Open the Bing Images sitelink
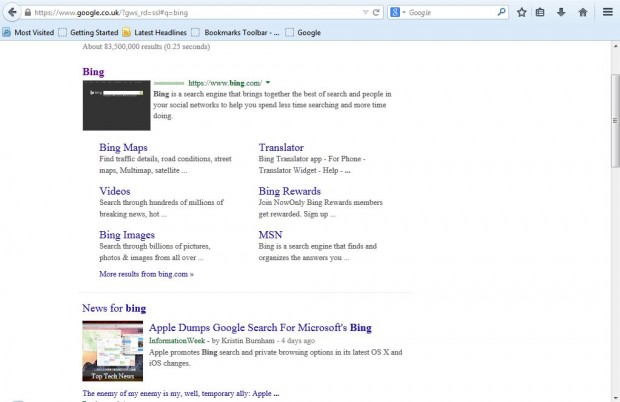This screenshot has height=402, width=620. pyautogui.click(x=127, y=235)
